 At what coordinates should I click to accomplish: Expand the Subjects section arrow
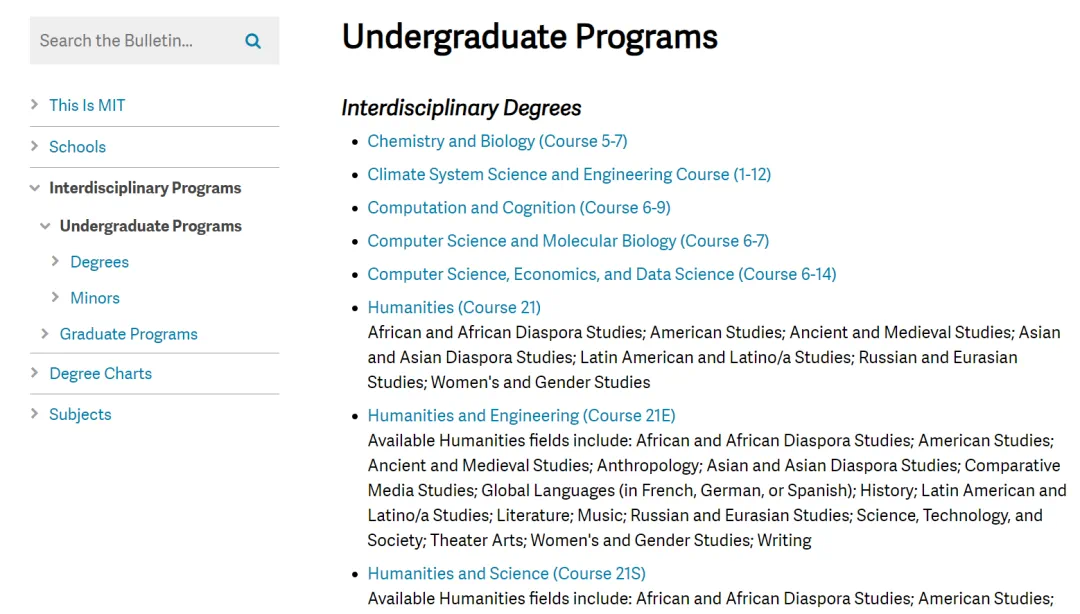tap(34, 413)
